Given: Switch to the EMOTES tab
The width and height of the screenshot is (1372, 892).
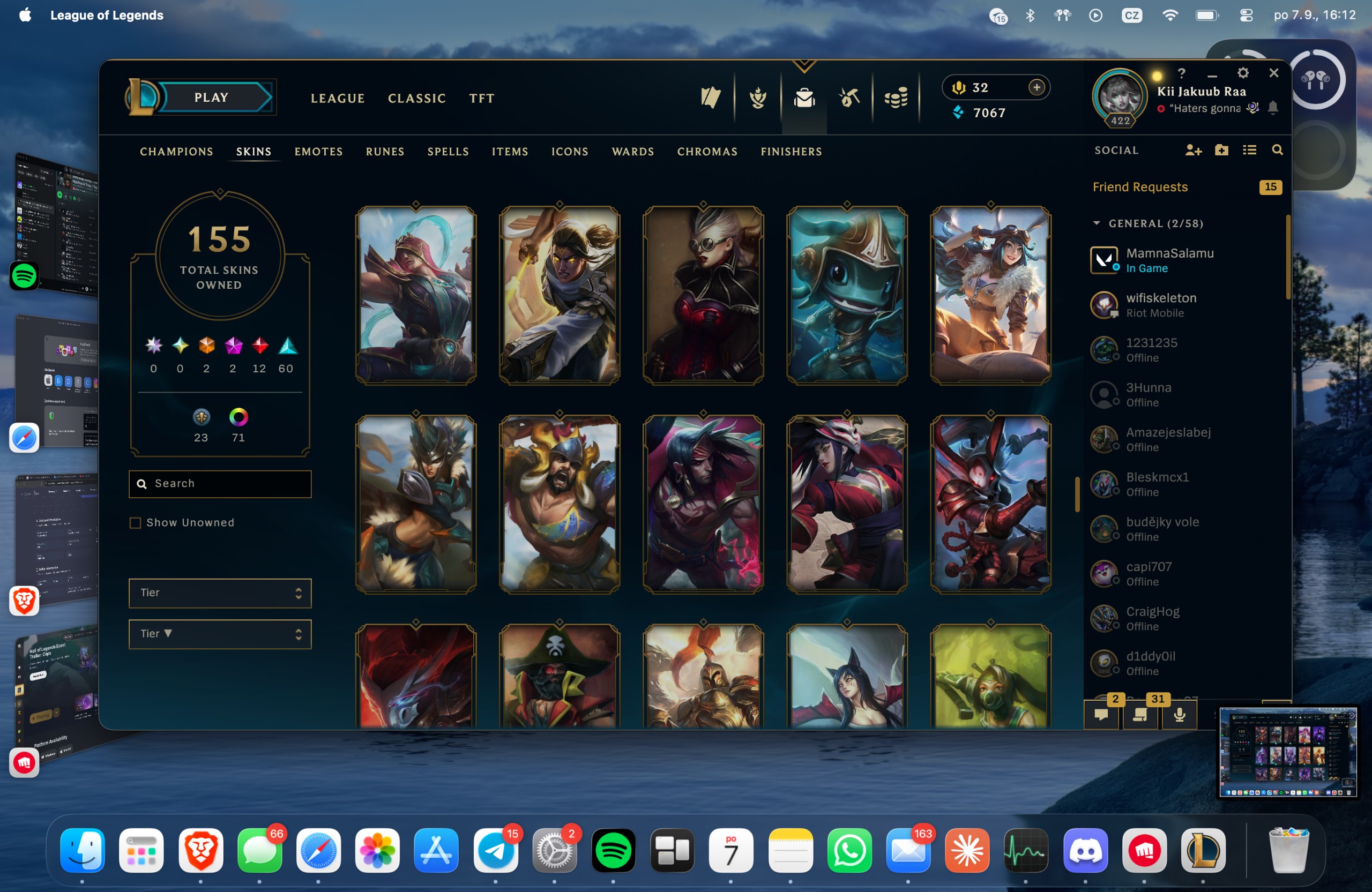Looking at the screenshot, I should click(x=319, y=152).
